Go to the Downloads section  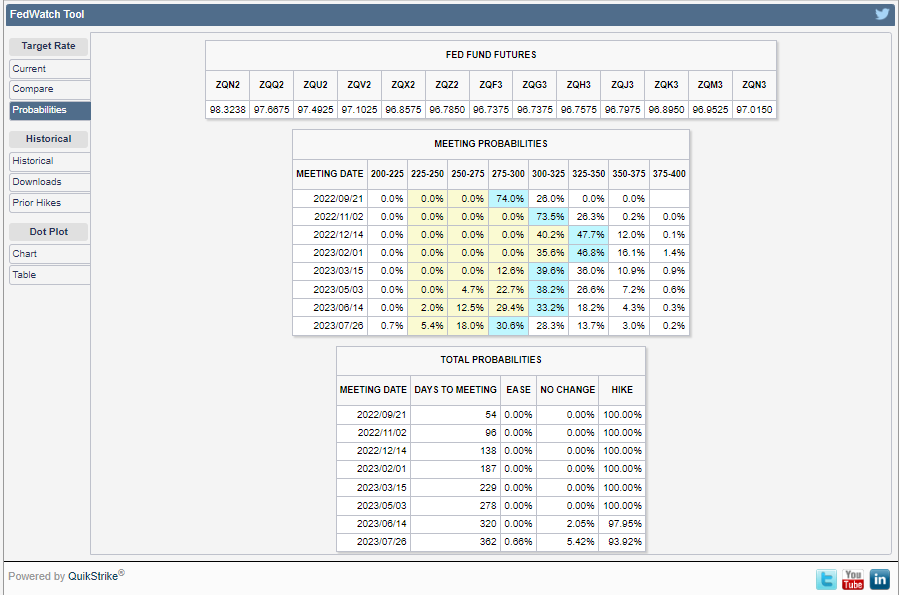[50, 182]
